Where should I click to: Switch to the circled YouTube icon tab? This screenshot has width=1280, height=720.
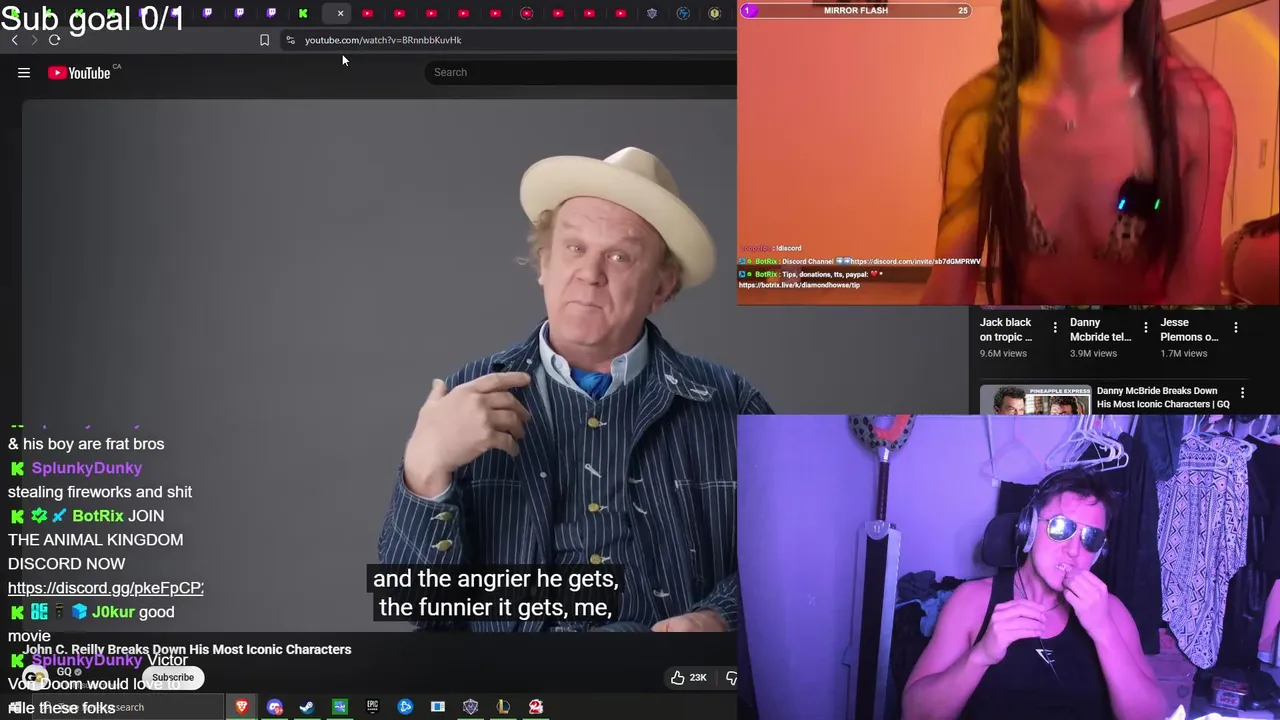coord(527,13)
